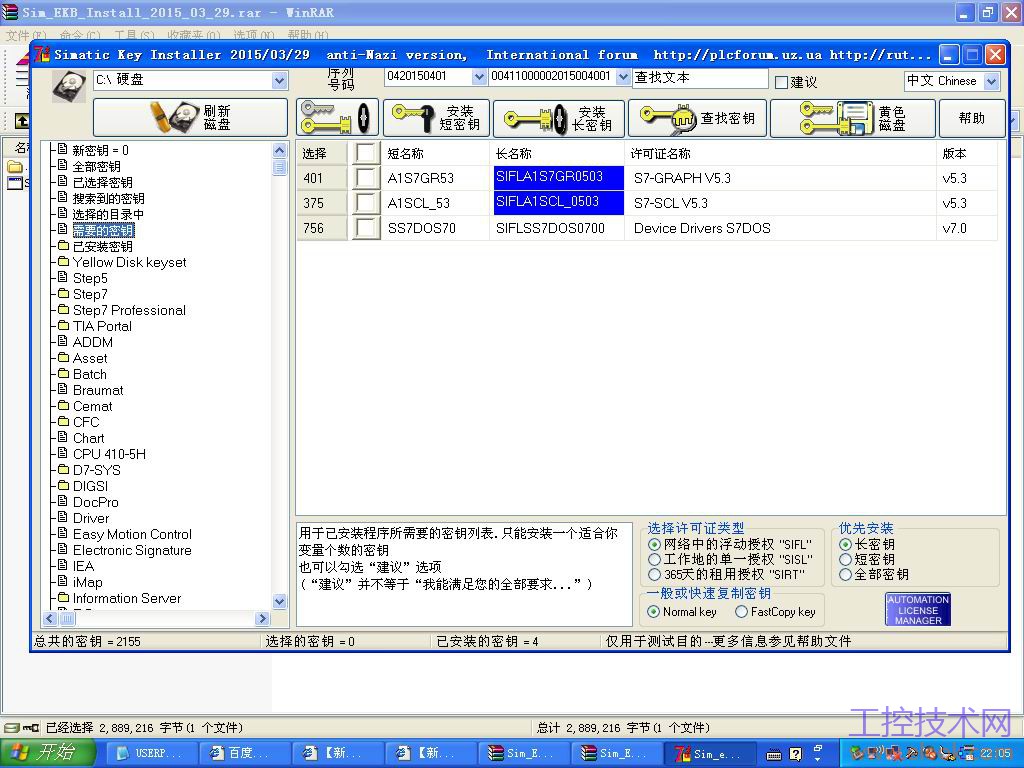The height and width of the screenshot is (768, 1024).
Task: Click the find text input field
Action: [700, 78]
